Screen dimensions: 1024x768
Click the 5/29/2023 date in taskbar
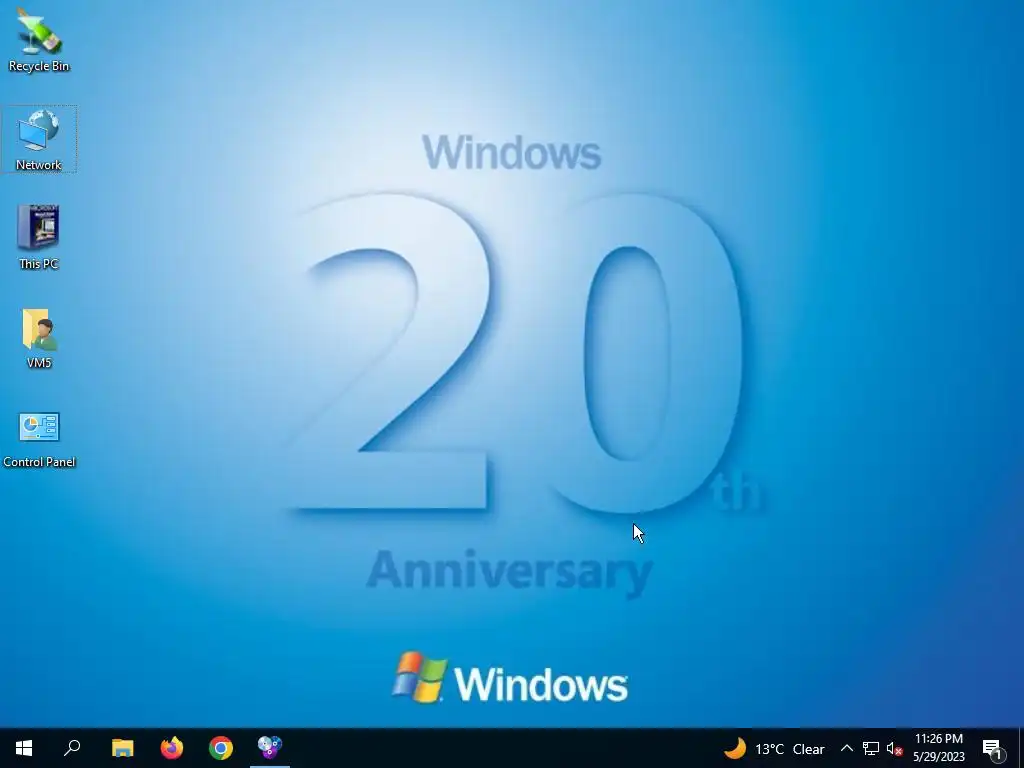point(938,757)
